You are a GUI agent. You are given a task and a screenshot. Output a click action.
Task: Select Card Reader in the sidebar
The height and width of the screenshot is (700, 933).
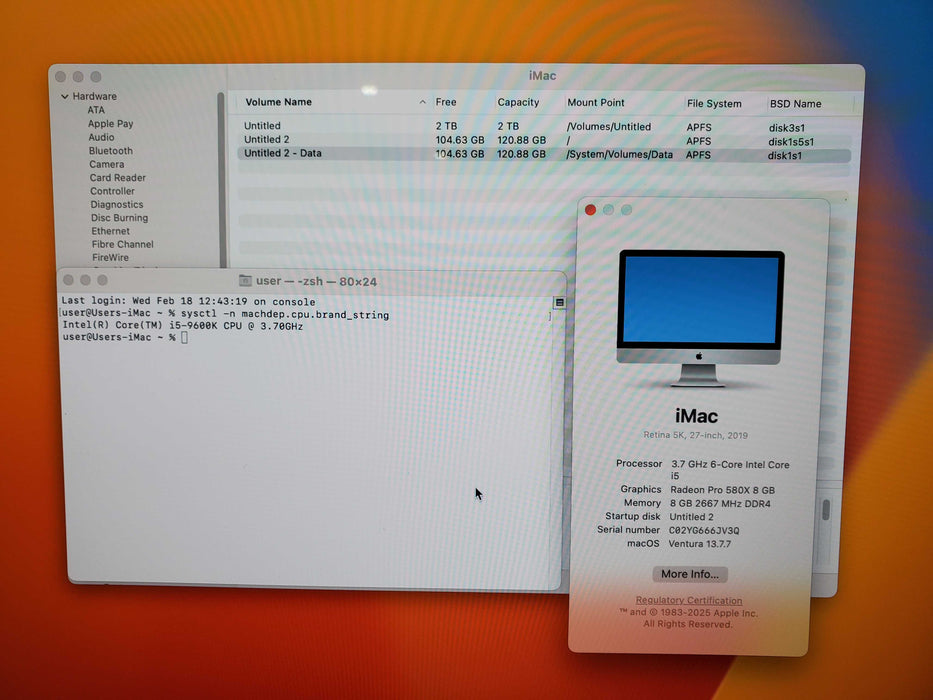(x=118, y=177)
